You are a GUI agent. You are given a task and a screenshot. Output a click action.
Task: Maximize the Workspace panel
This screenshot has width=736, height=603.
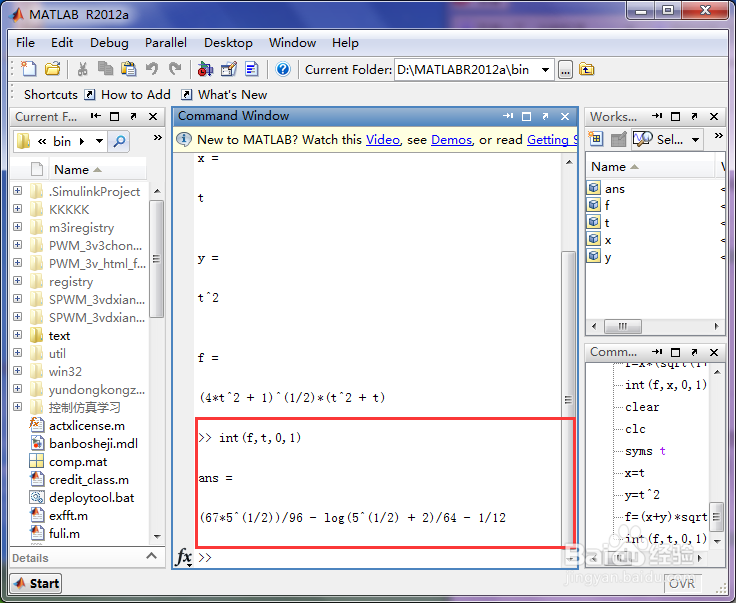(x=675, y=116)
